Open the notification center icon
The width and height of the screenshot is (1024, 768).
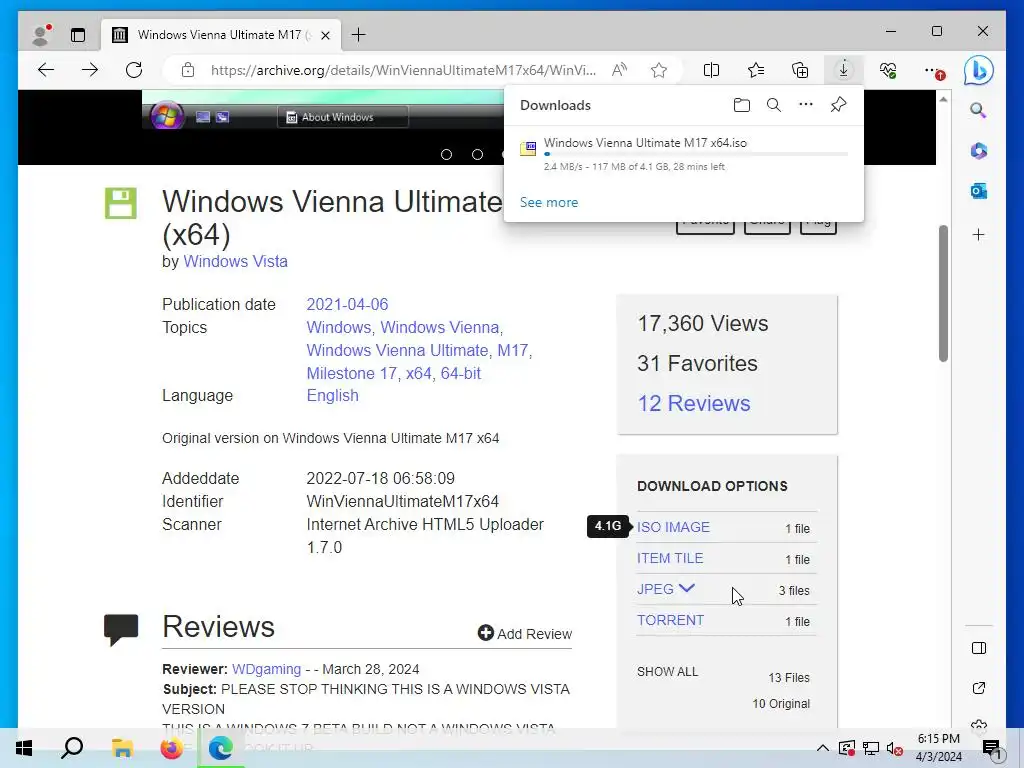[992, 750]
